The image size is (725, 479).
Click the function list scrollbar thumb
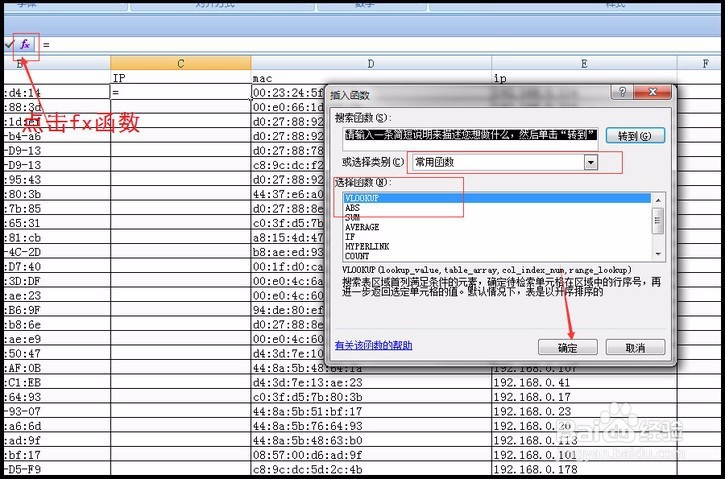click(658, 221)
